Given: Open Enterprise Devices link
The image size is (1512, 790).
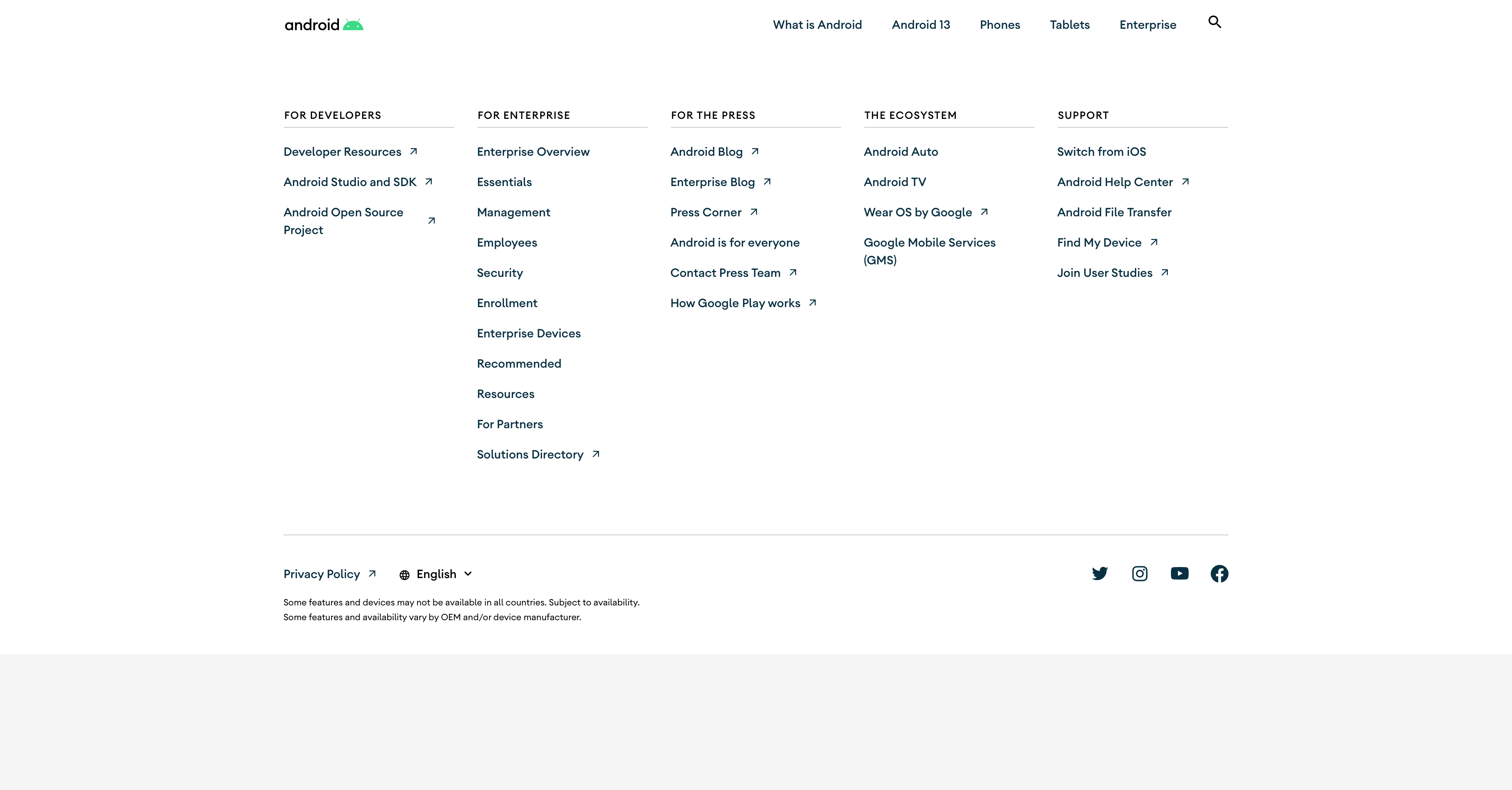Looking at the screenshot, I should (529, 333).
